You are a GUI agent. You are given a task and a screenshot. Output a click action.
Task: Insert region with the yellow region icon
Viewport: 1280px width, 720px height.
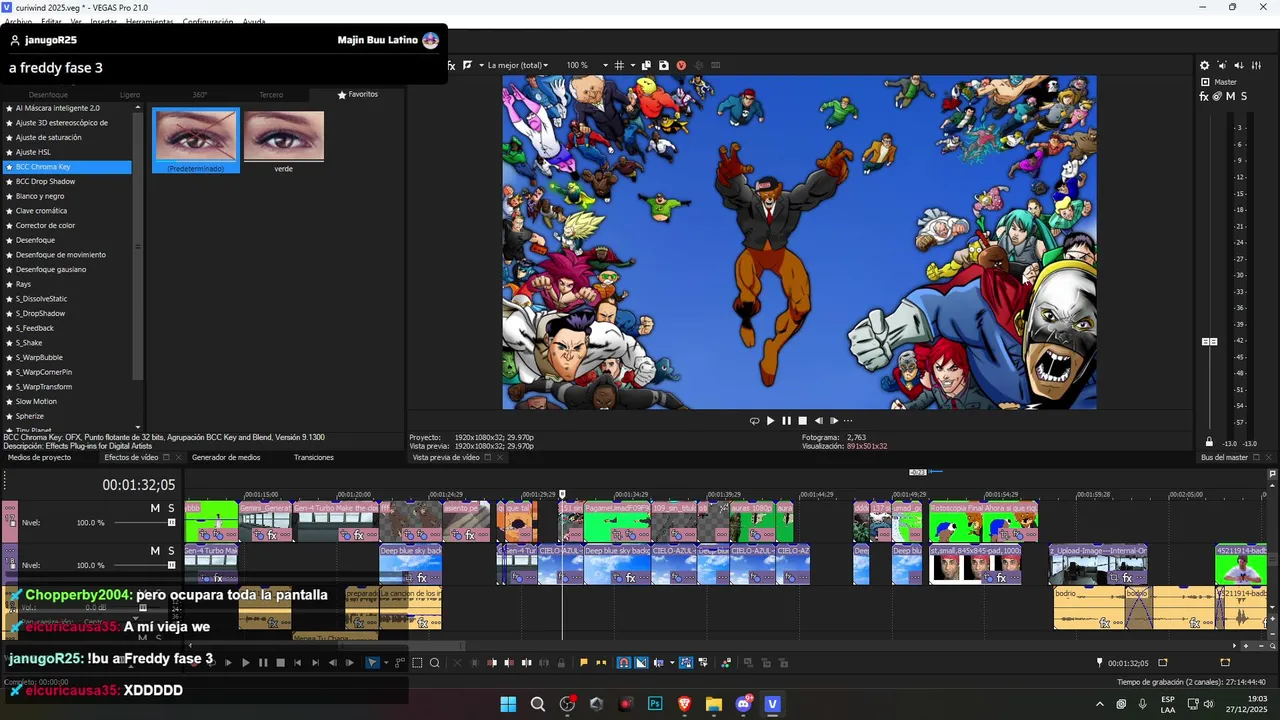click(x=601, y=662)
